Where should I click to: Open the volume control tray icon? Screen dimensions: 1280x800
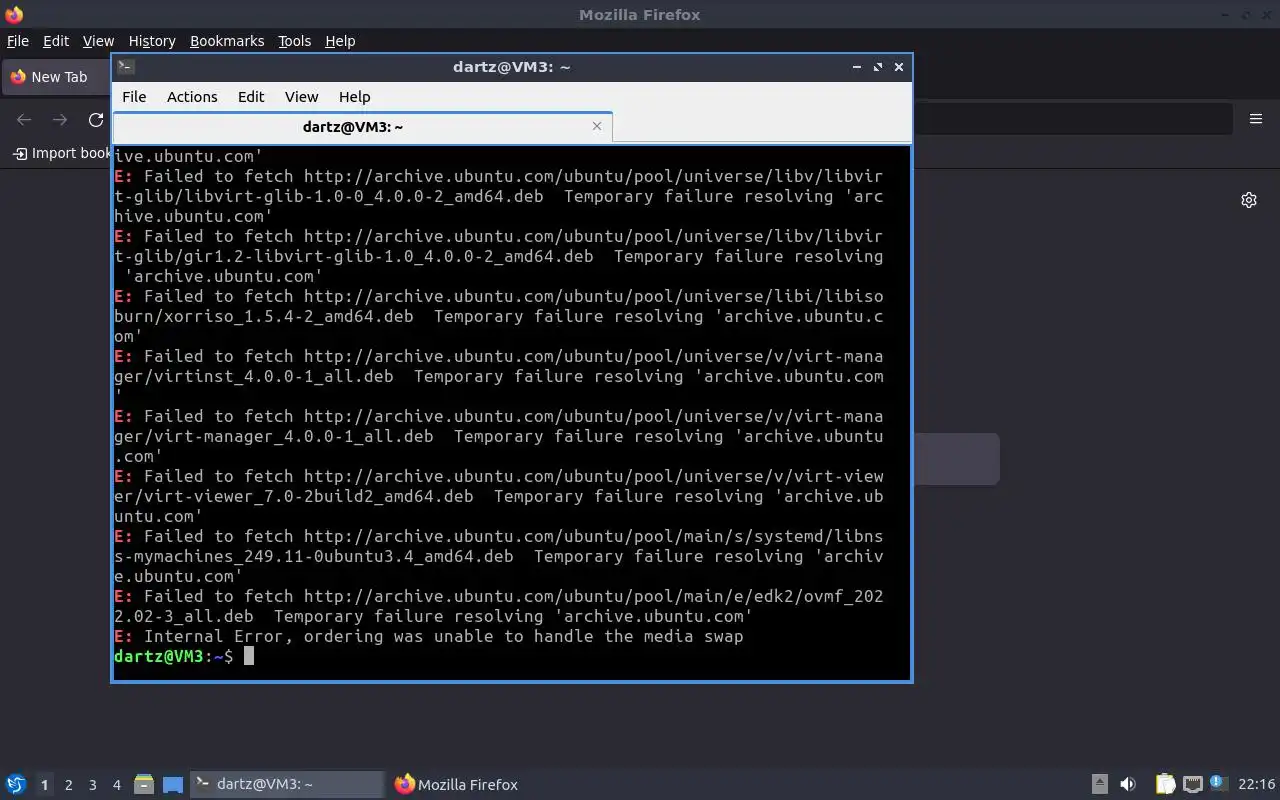(x=1128, y=784)
